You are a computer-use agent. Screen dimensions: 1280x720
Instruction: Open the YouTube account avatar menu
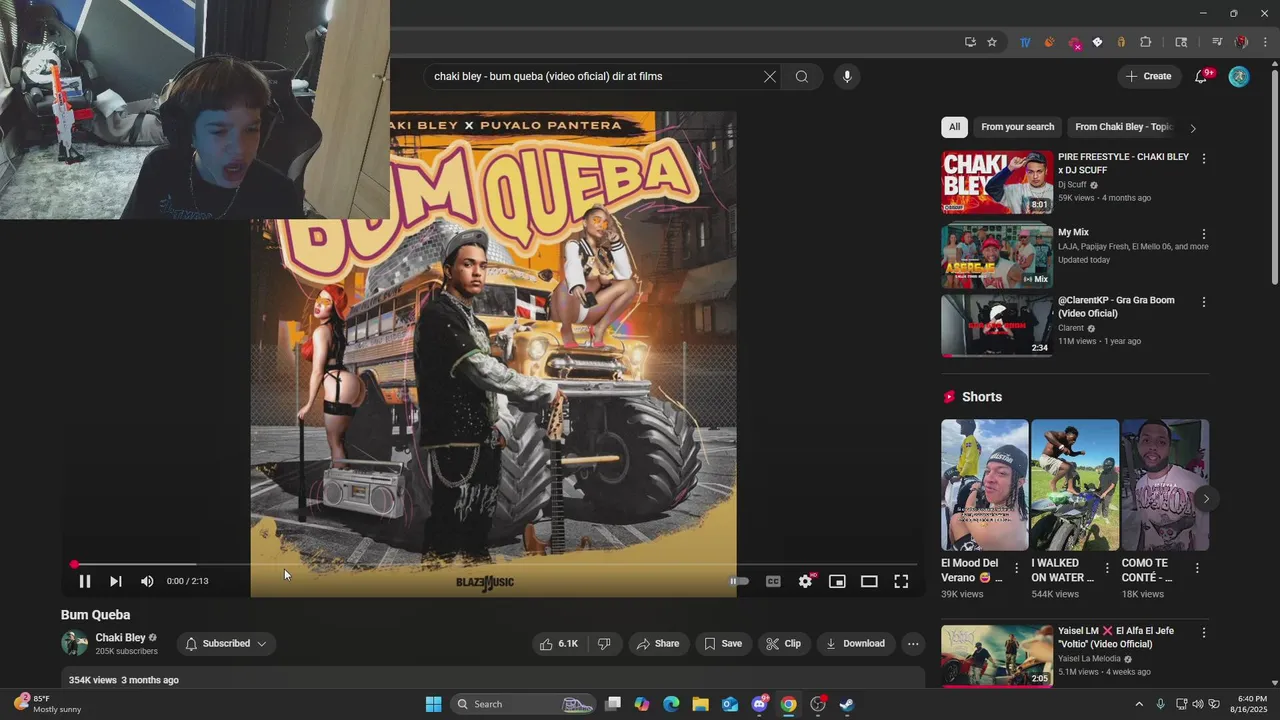[x=1239, y=76]
